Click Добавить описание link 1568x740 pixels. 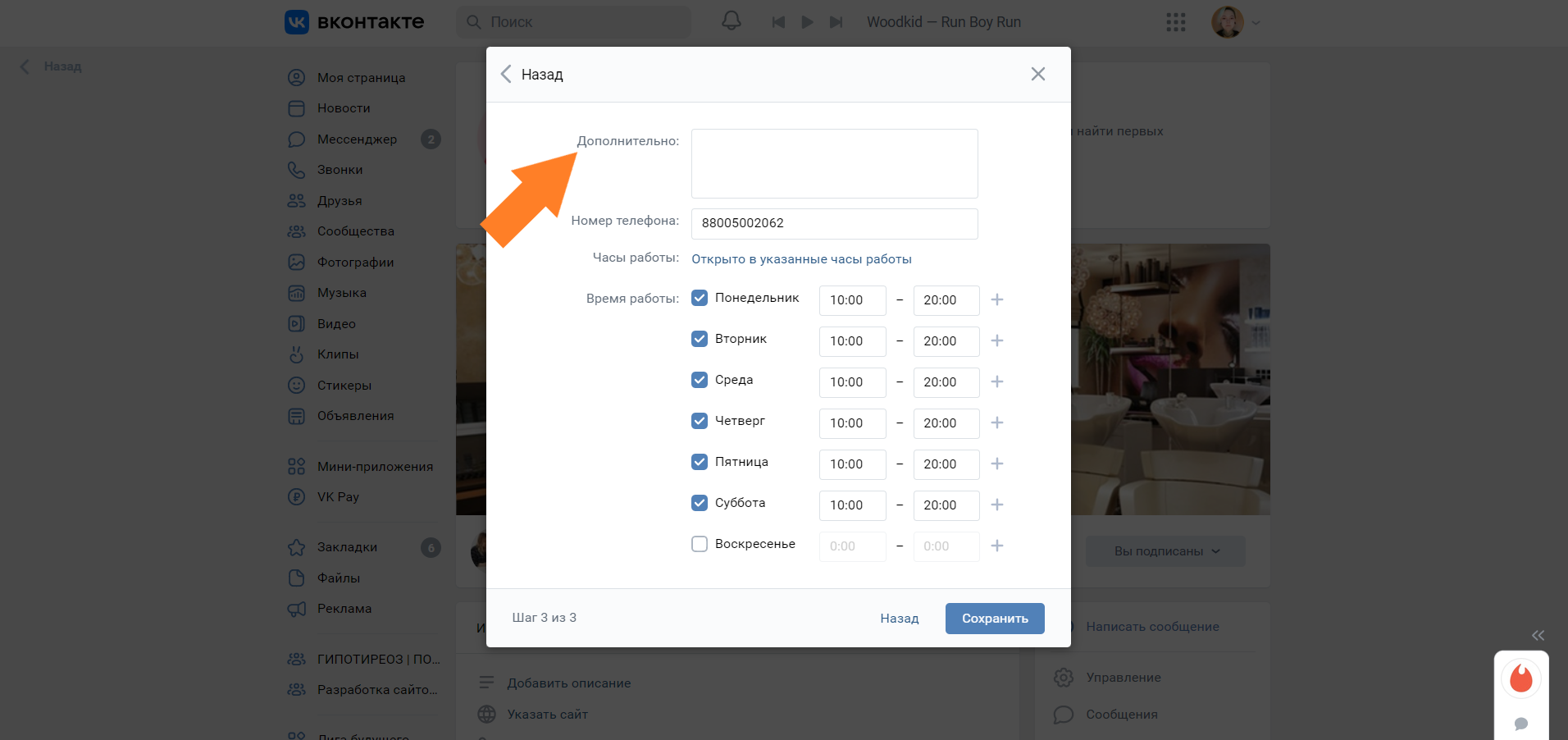[x=569, y=683]
